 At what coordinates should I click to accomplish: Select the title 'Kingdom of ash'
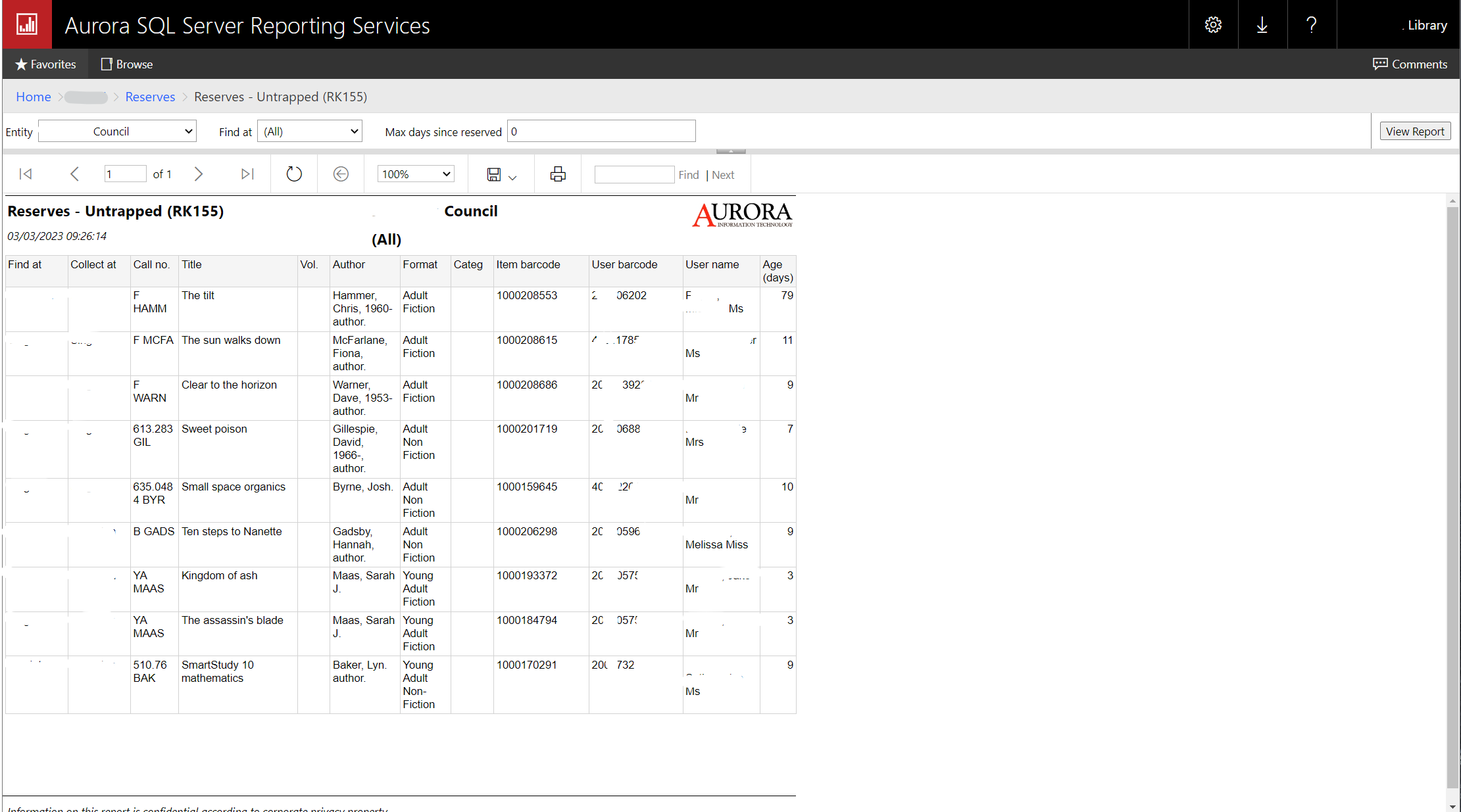click(220, 575)
